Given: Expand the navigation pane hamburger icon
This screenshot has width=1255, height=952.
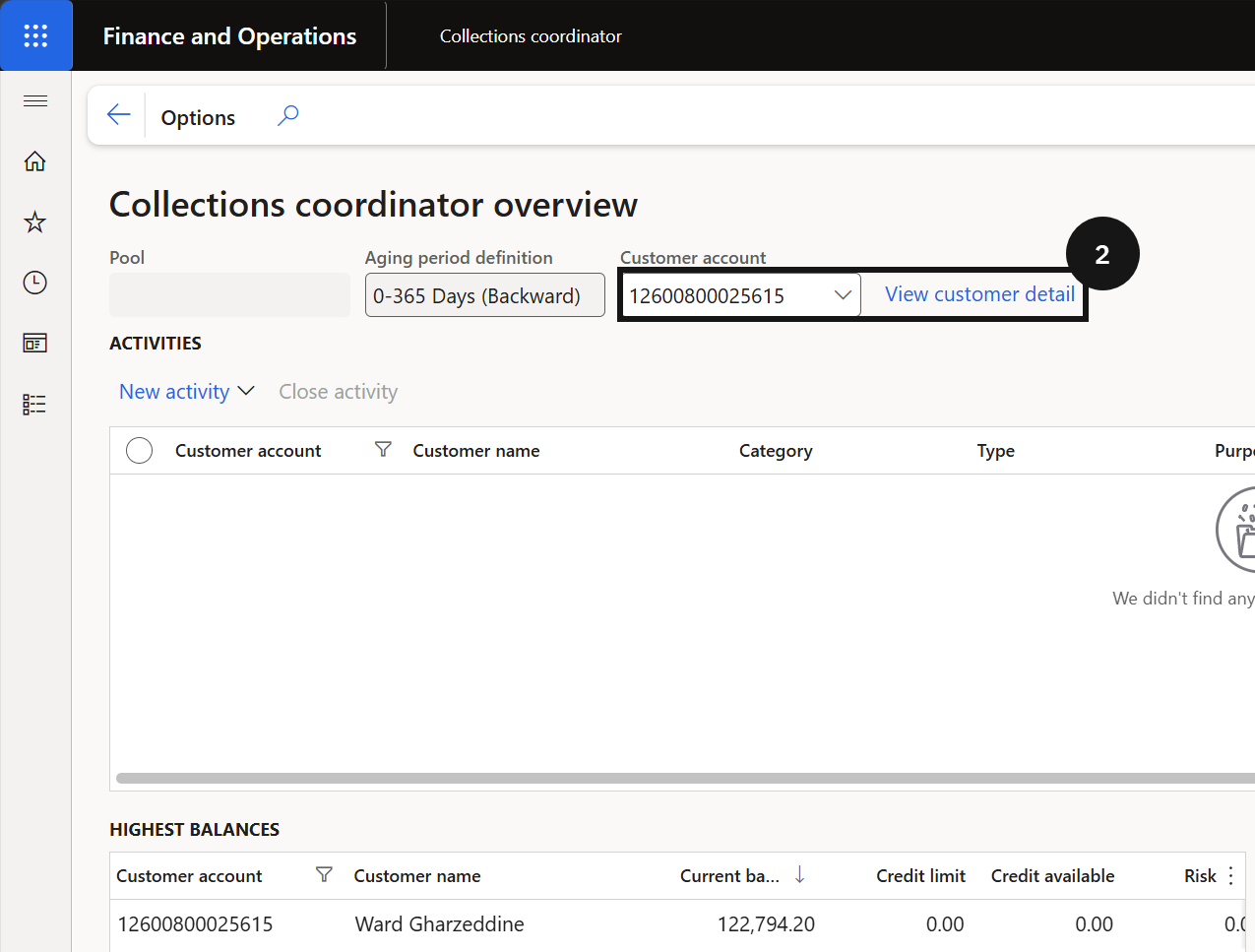Looking at the screenshot, I should 35,100.
